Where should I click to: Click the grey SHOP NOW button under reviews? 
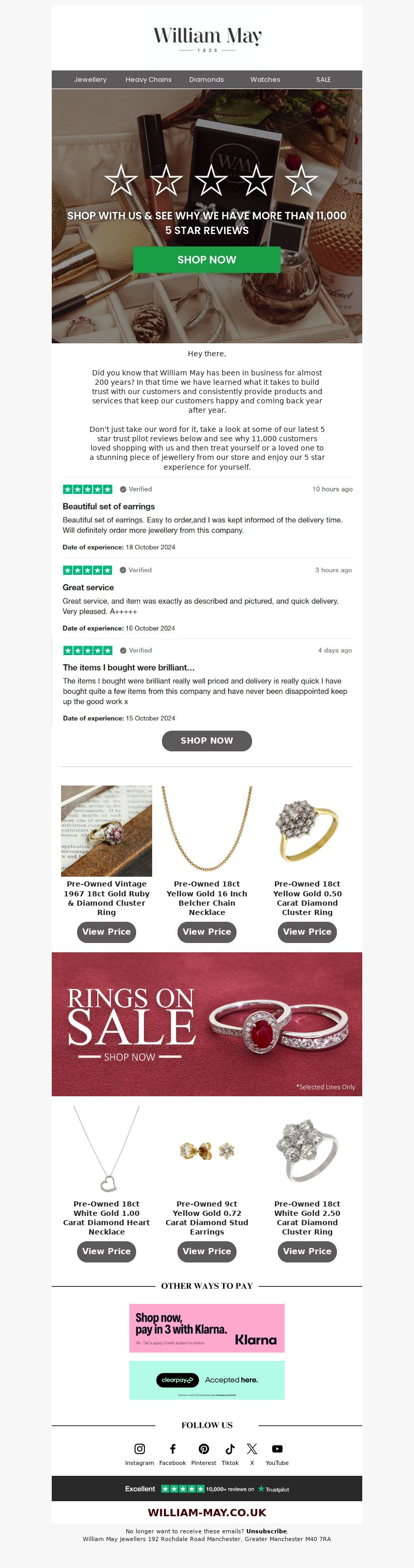[x=206, y=741]
